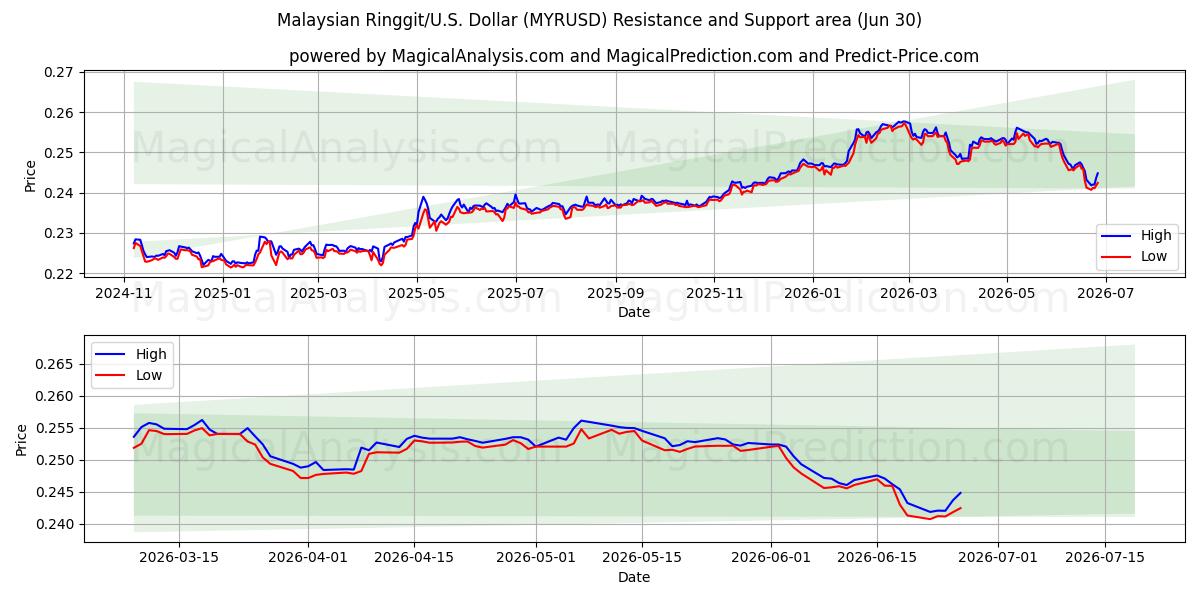
Task: Click 'Low' in the bottom chart legend
Action: click(149, 374)
